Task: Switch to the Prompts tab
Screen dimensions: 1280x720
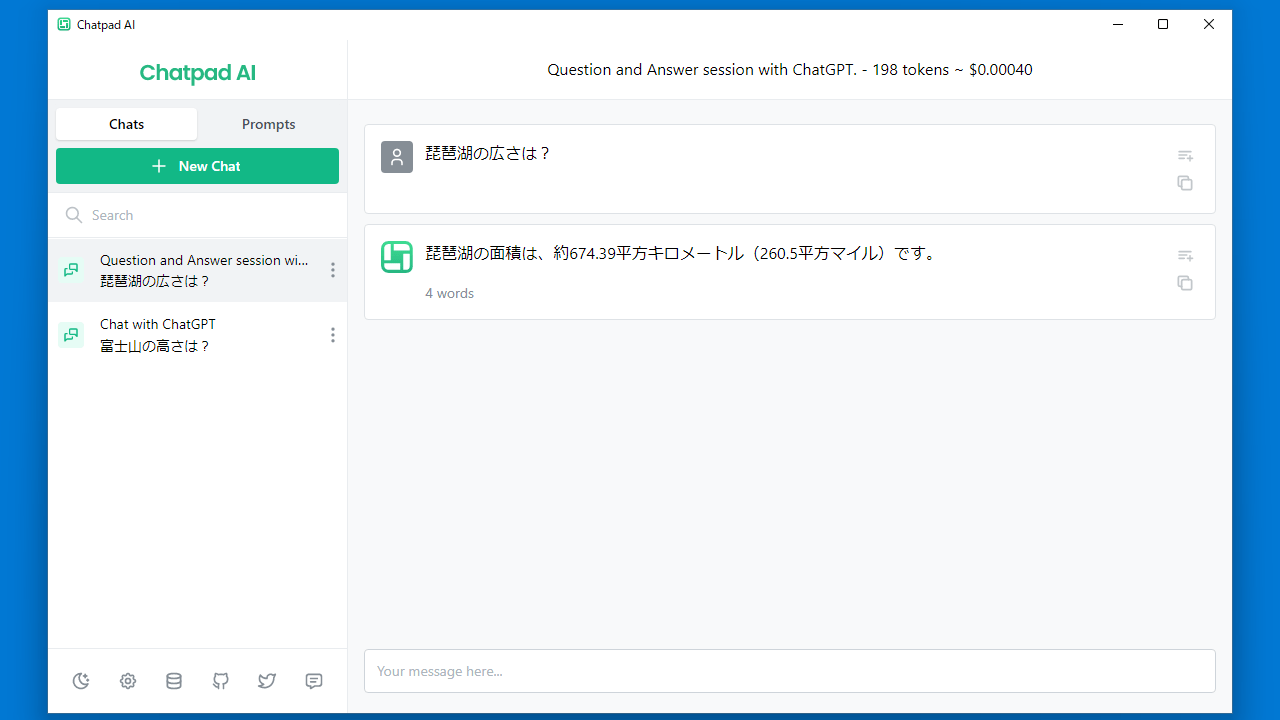Action: pos(269,124)
